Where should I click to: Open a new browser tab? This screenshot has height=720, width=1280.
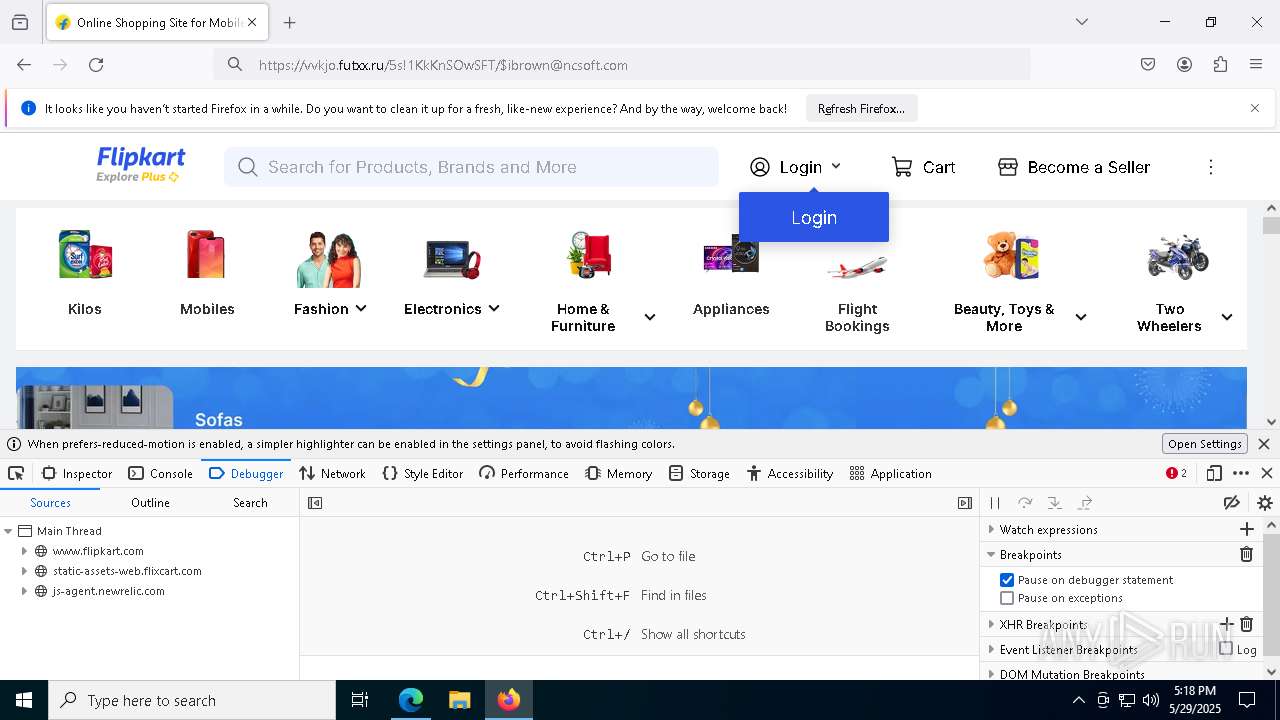coord(290,22)
